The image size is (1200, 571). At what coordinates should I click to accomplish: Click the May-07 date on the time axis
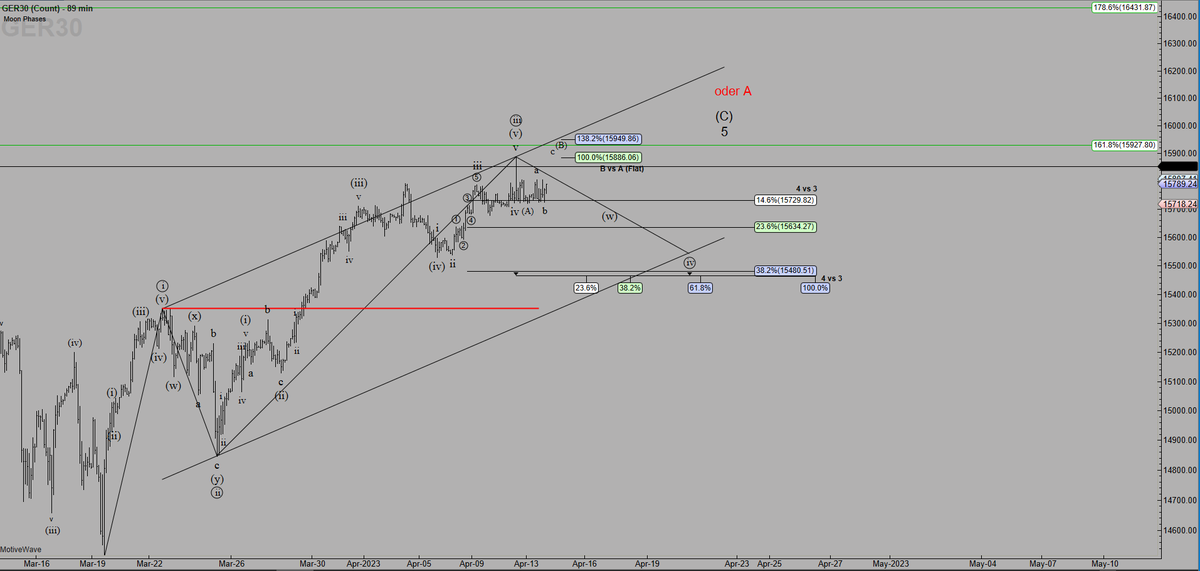(1043, 564)
